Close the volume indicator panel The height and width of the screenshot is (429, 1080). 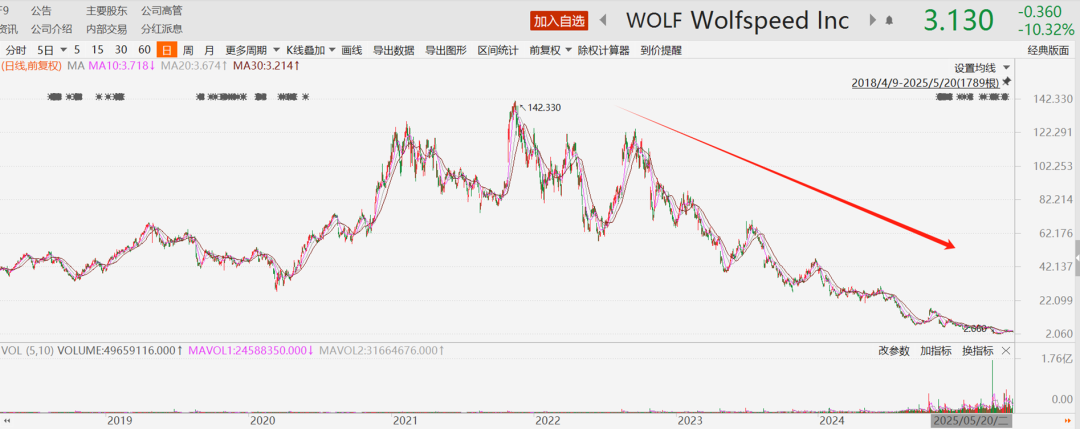pos(1006,351)
